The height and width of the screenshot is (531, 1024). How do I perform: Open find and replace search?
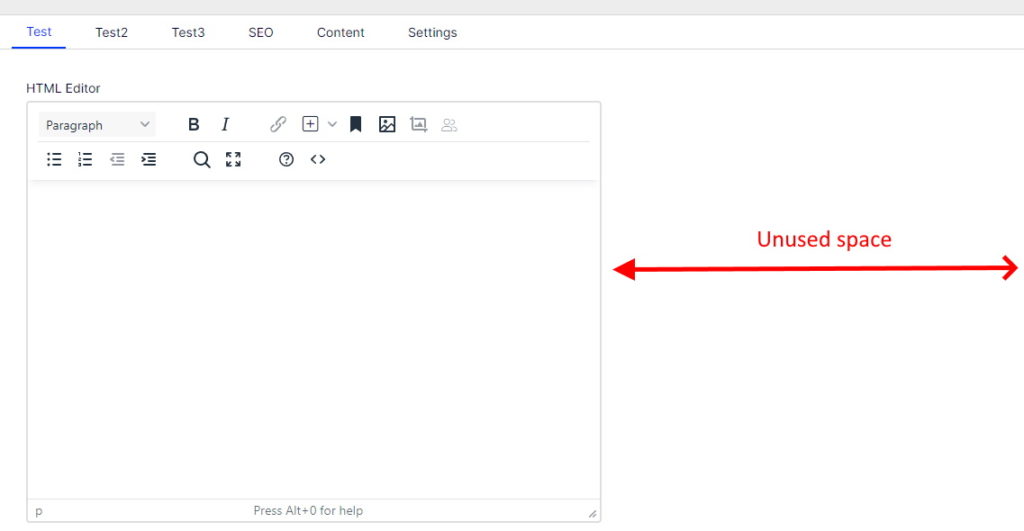[x=202, y=159]
